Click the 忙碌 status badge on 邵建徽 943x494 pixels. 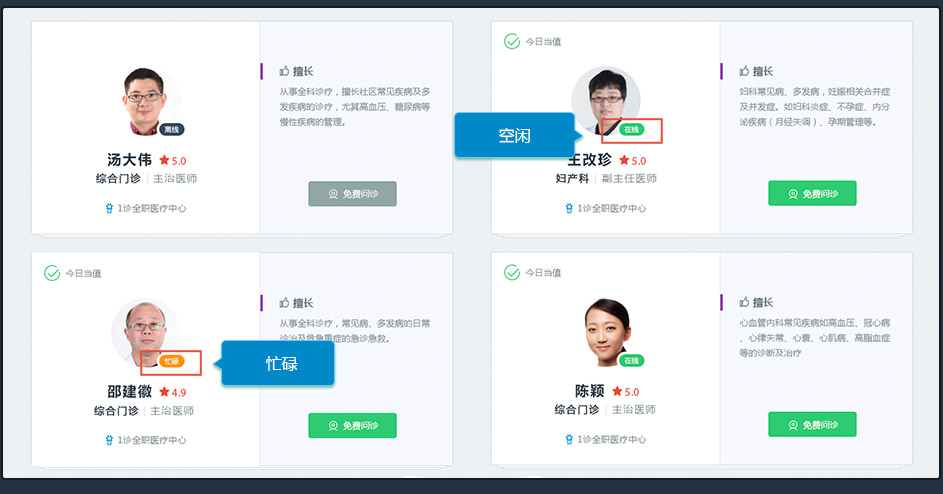click(x=171, y=361)
